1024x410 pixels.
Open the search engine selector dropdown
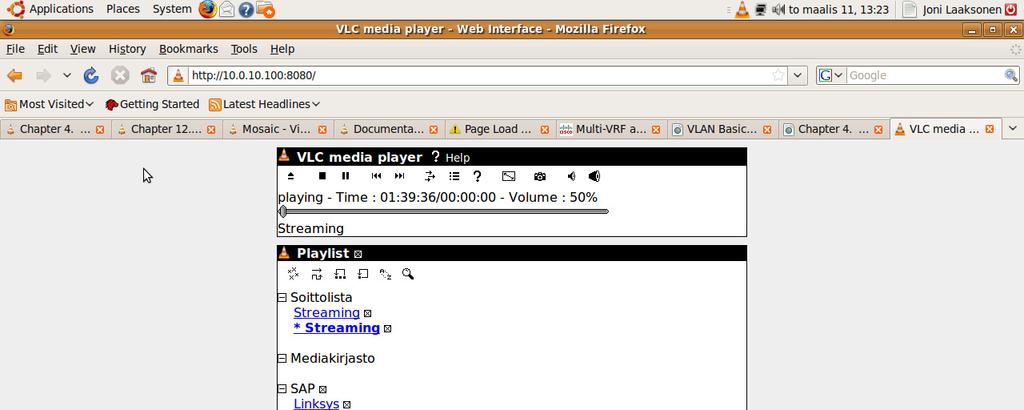click(832, 76)
